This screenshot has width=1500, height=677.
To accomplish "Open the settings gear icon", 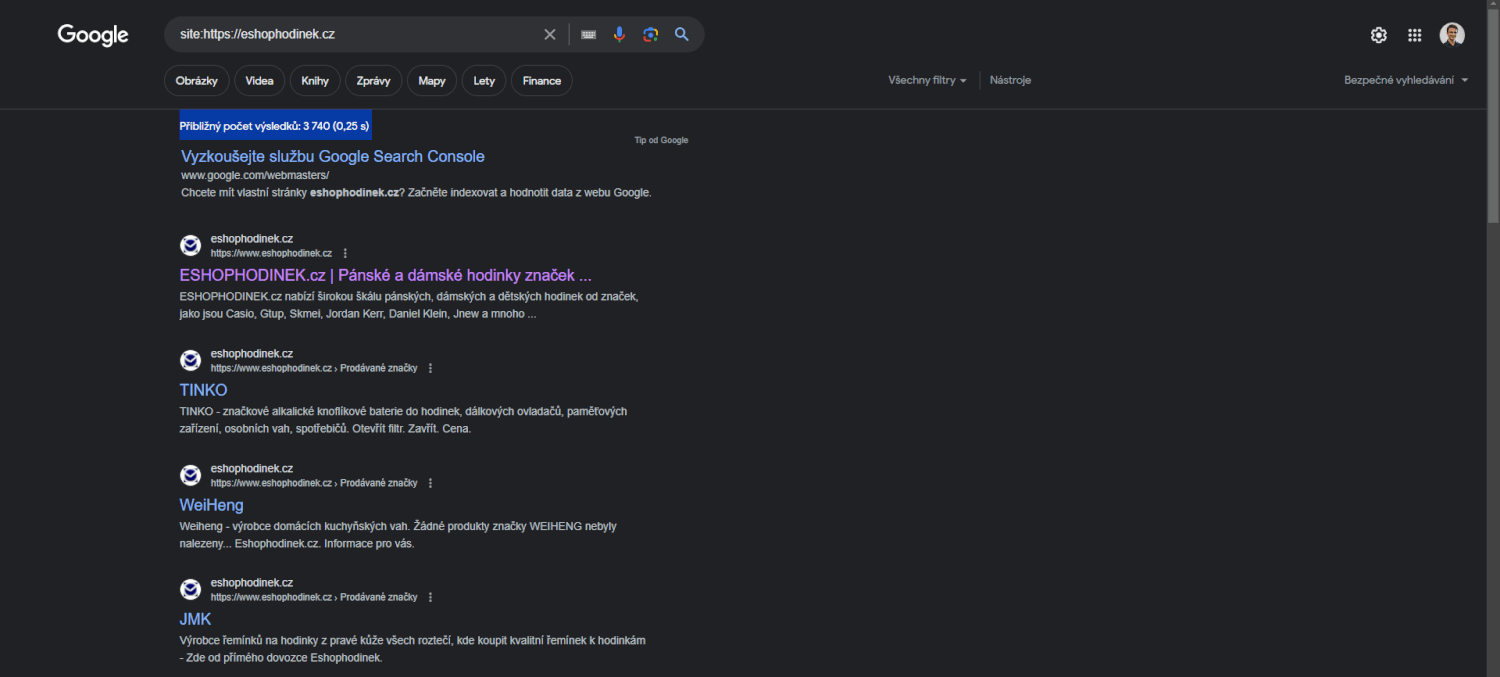I will pos(1378,35).
